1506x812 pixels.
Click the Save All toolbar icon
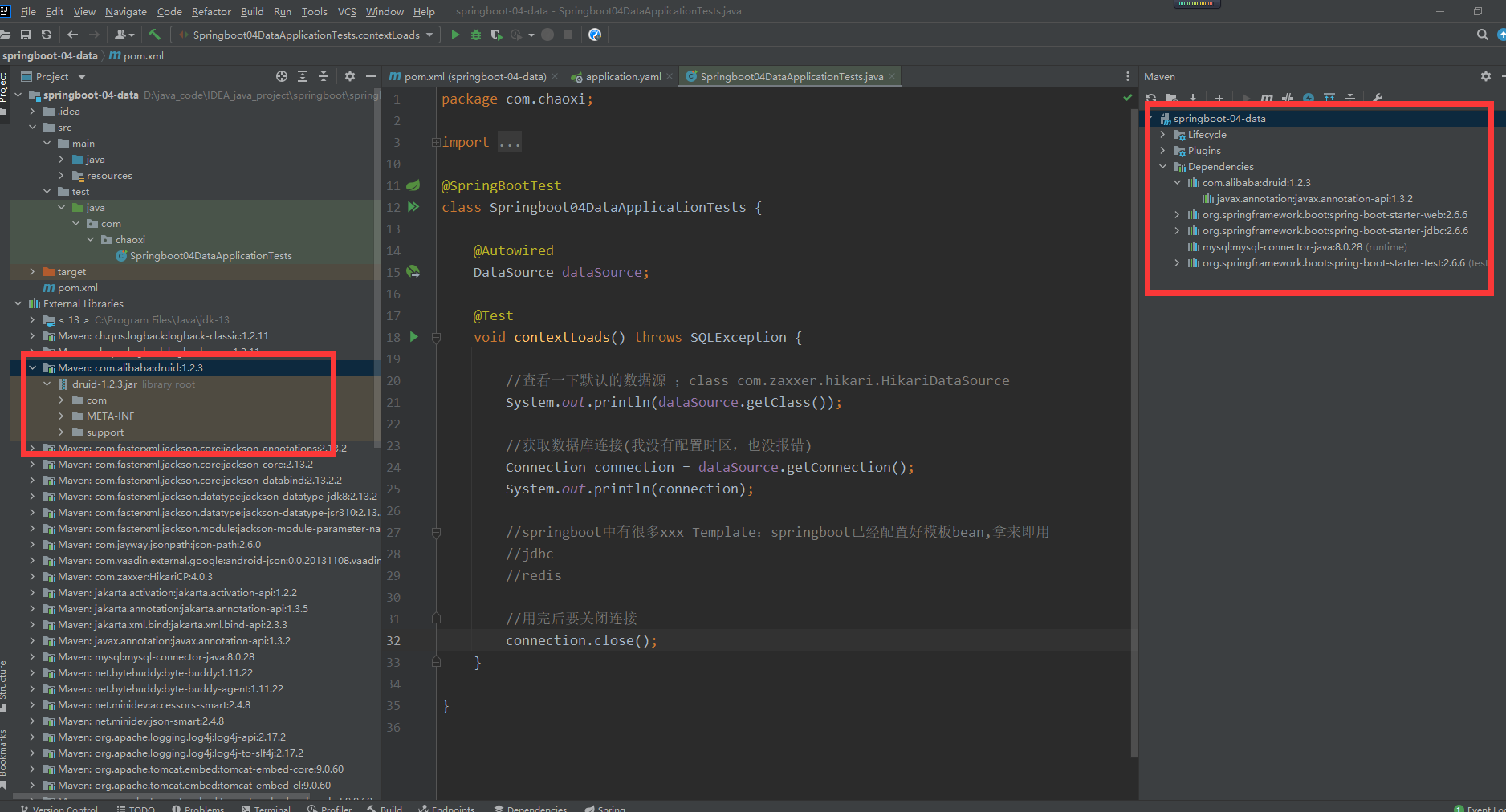click(x=26, y=35)
